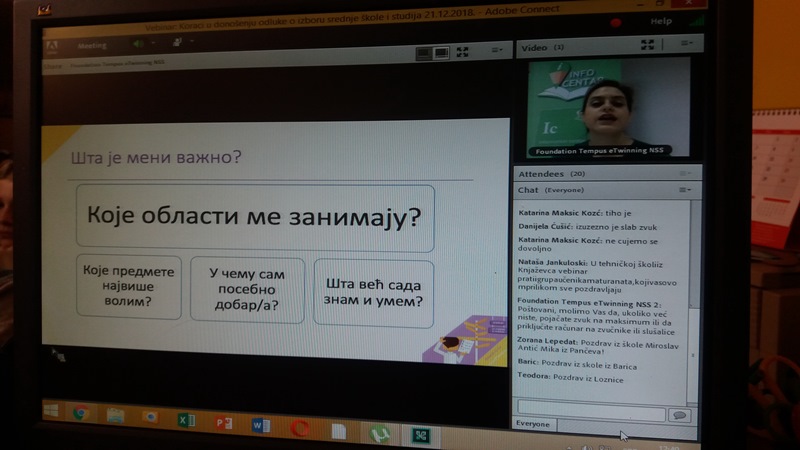
Task: Click the 'Шта већ сада знам и умем?' box
Action: coord(373,293)
